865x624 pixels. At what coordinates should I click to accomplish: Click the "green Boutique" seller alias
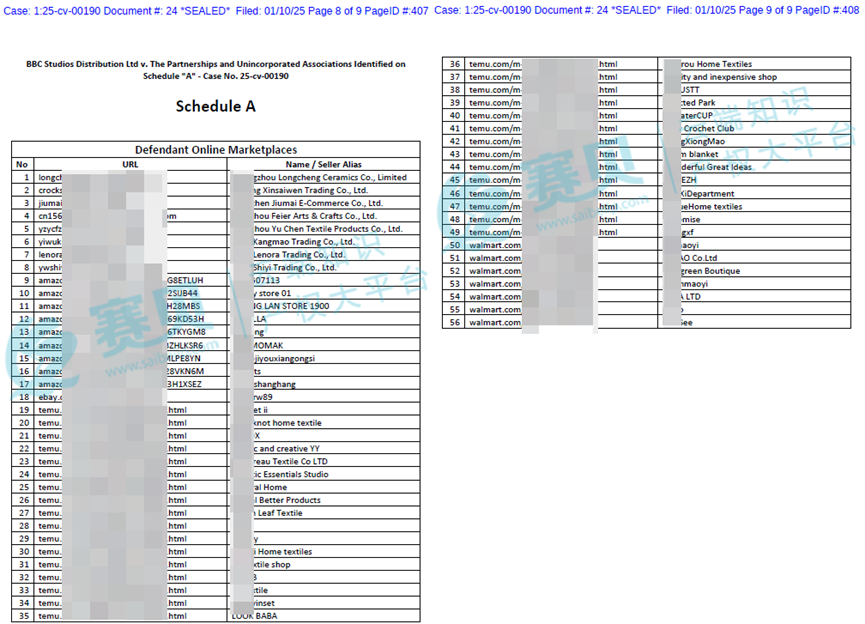click(710, 271)
